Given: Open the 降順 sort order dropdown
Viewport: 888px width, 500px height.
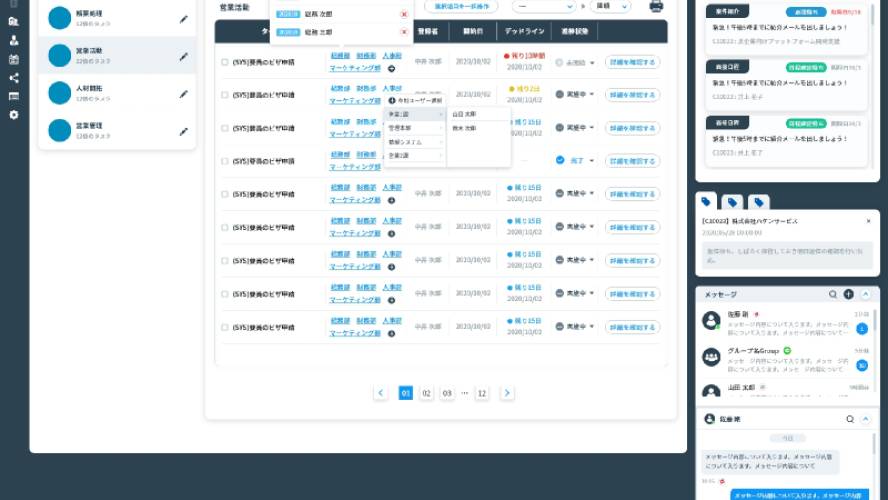Looking at the screenshot, I should pyautogui.click(x=610, y=6).
